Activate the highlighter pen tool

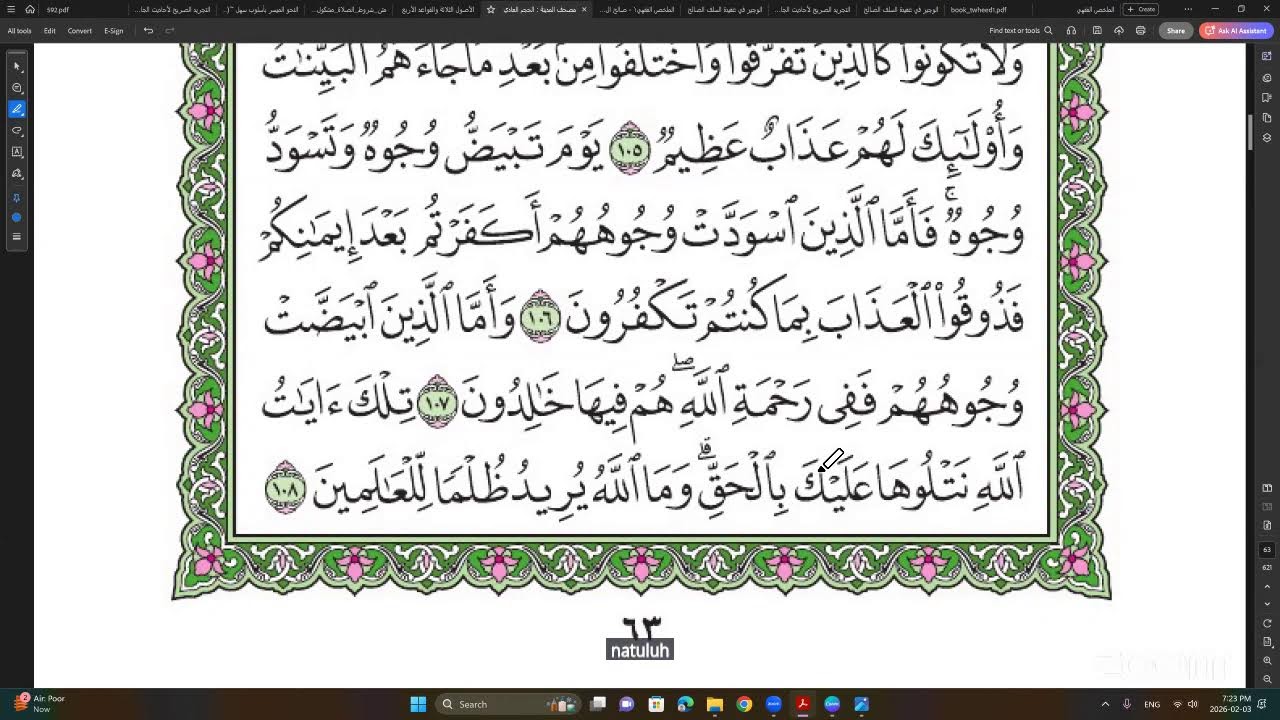point(17,109)
